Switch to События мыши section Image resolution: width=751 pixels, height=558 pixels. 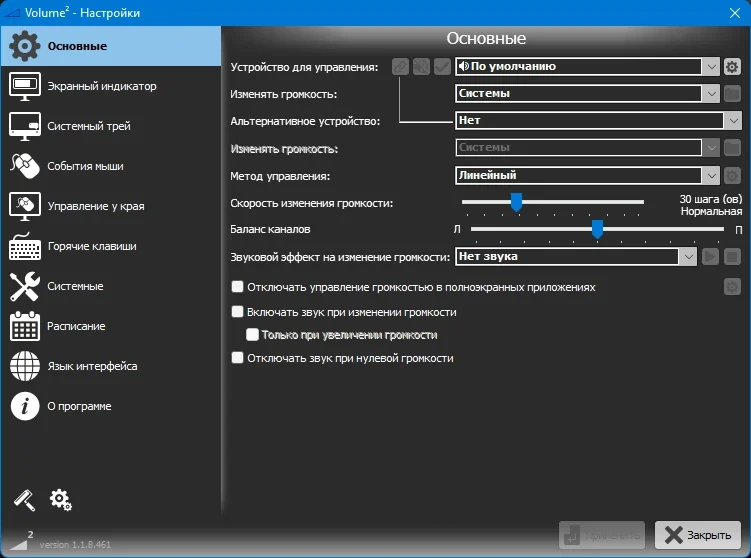coord(111,166)
